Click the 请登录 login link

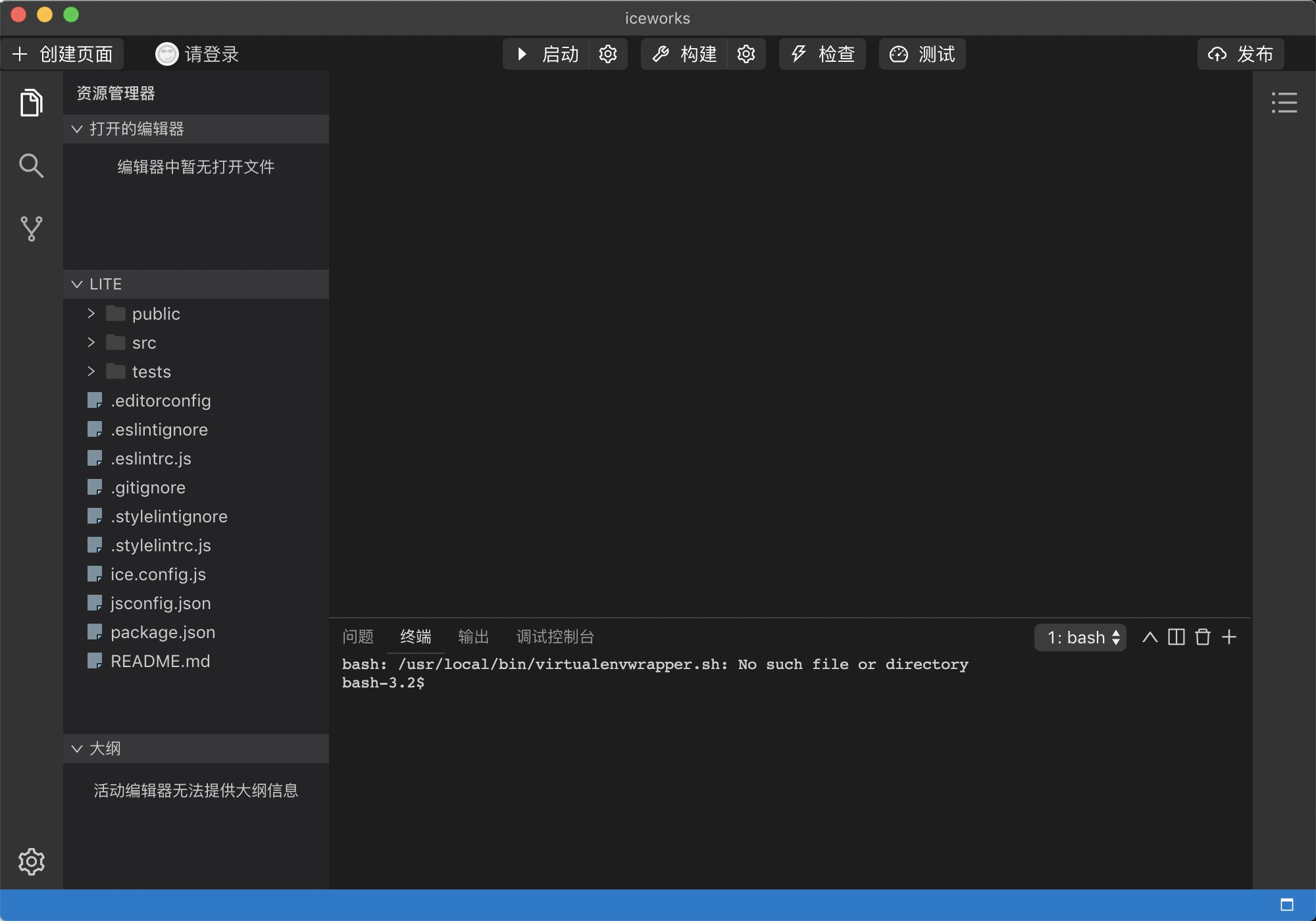(211, 54)
